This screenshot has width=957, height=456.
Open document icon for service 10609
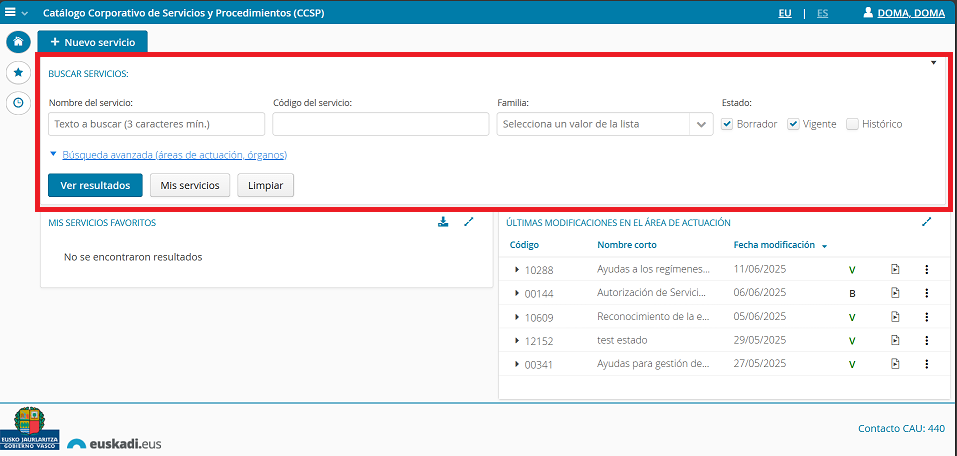point(895,317)
